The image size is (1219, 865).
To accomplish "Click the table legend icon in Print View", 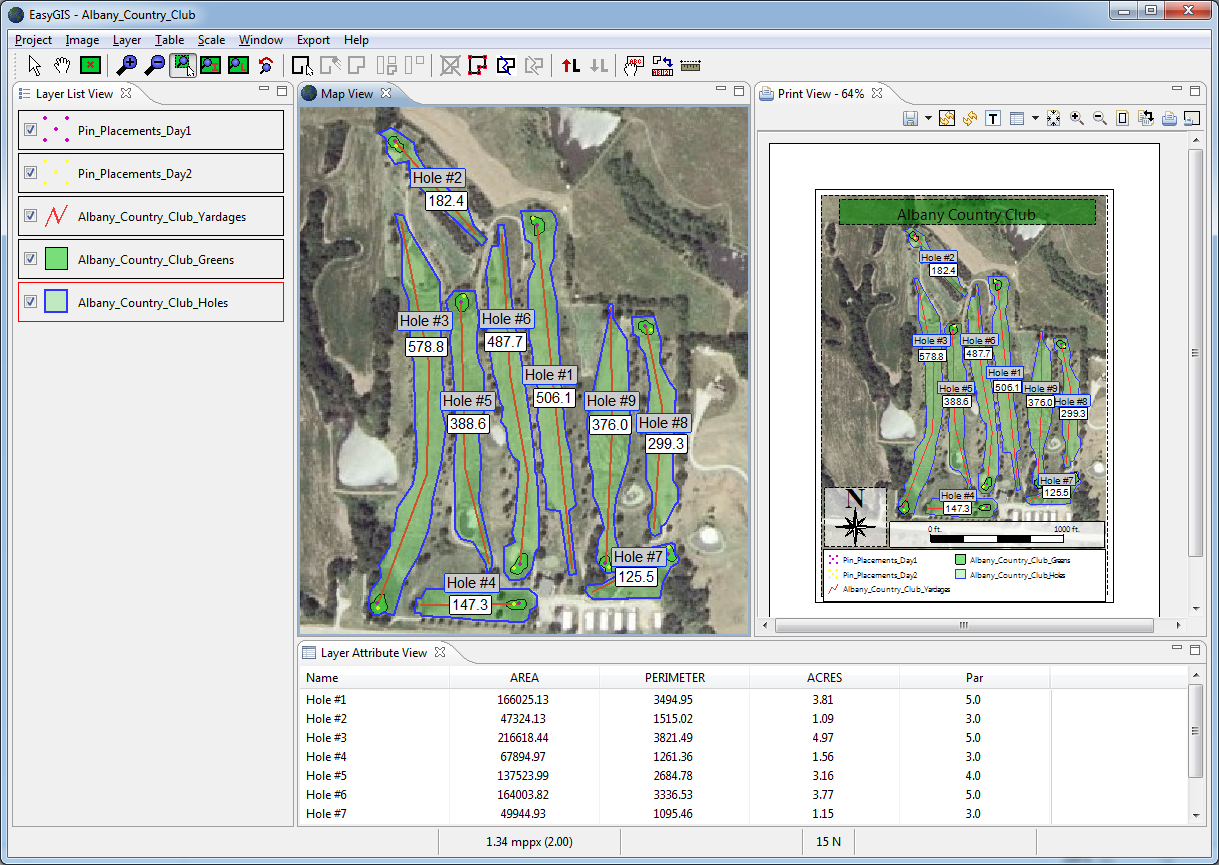I will pos(1017,118).
